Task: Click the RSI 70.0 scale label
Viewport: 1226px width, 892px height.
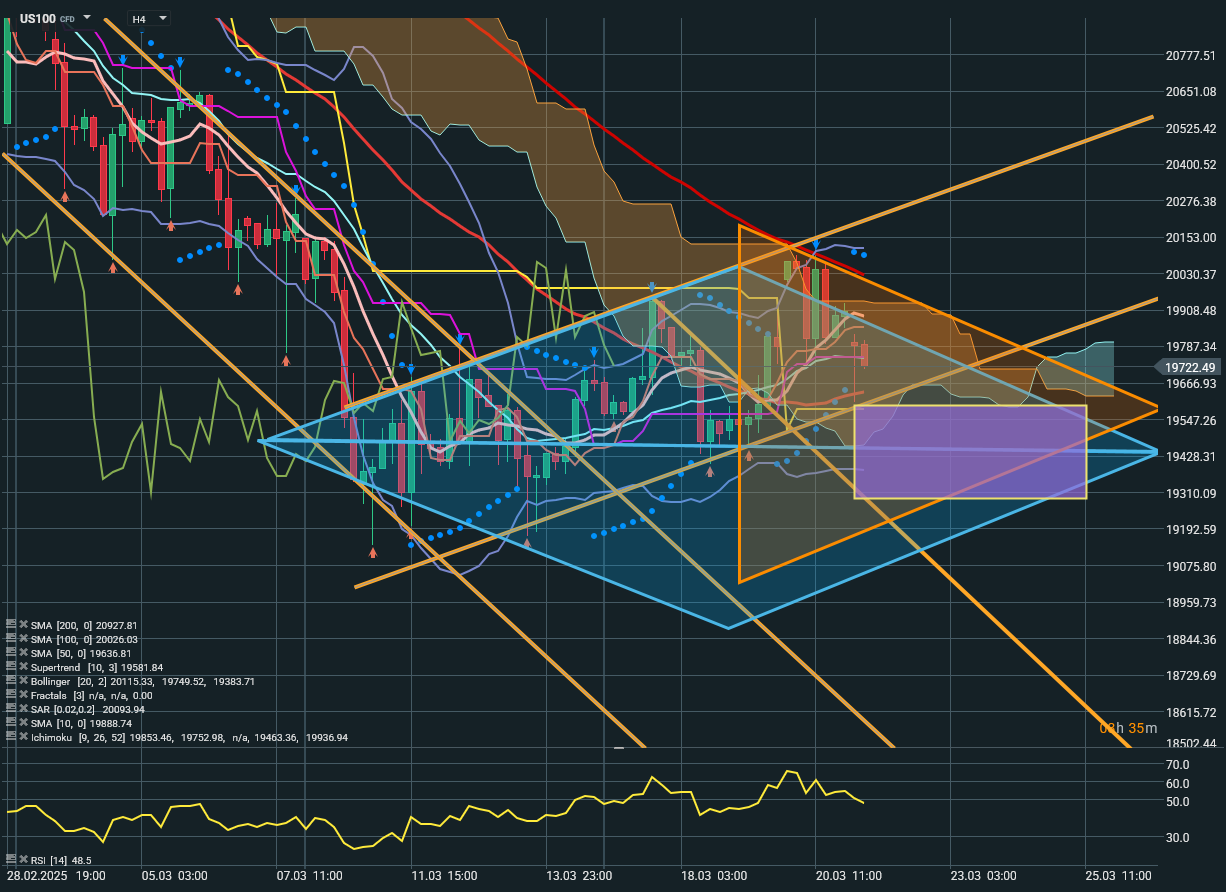Action: tap(1178, 764)
